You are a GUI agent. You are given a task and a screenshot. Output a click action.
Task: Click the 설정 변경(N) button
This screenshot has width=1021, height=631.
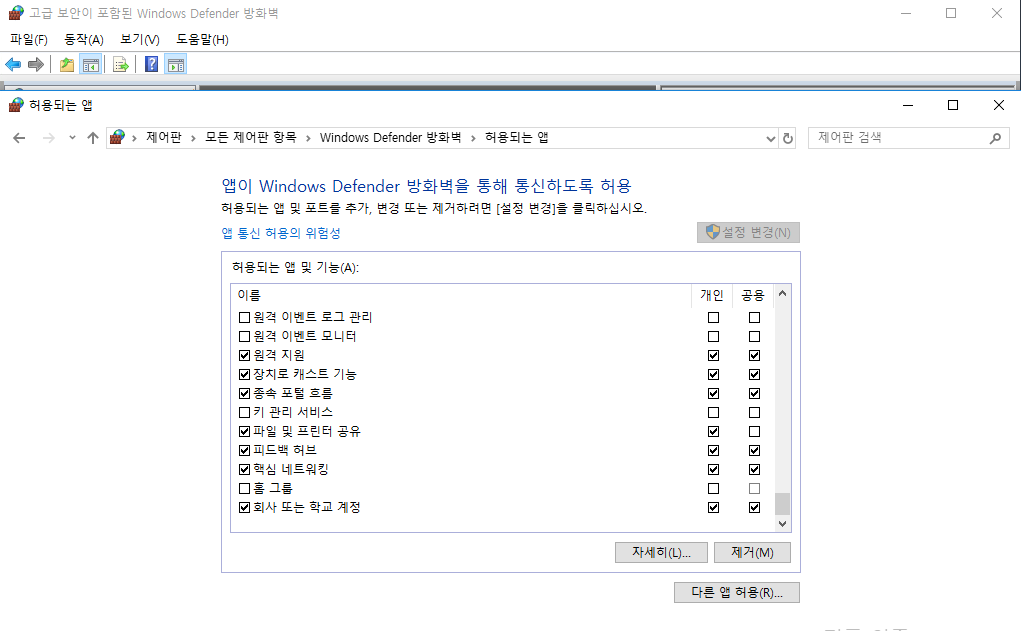[x=748, y=232]
